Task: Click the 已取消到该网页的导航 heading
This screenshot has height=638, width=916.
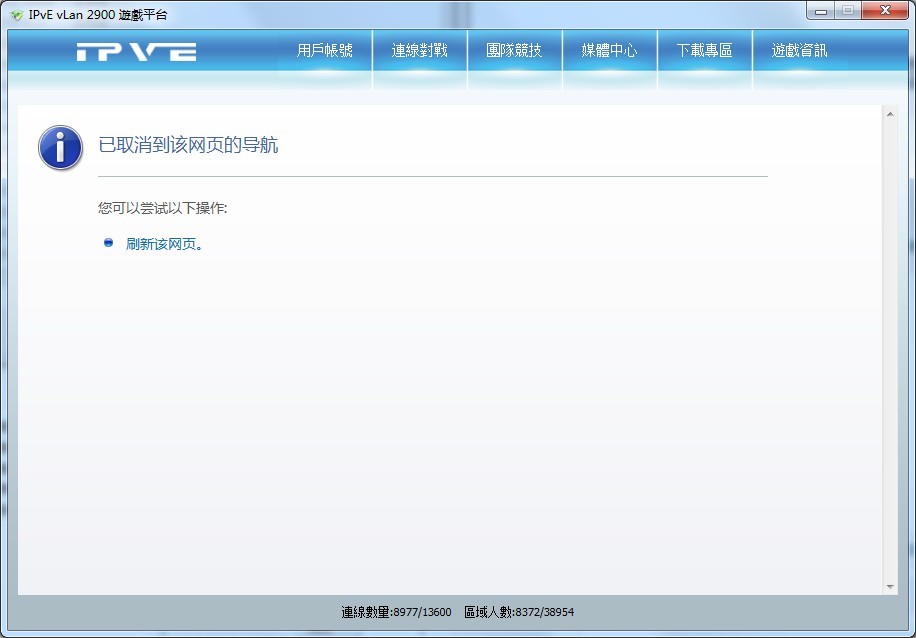Action: [188, 144]
